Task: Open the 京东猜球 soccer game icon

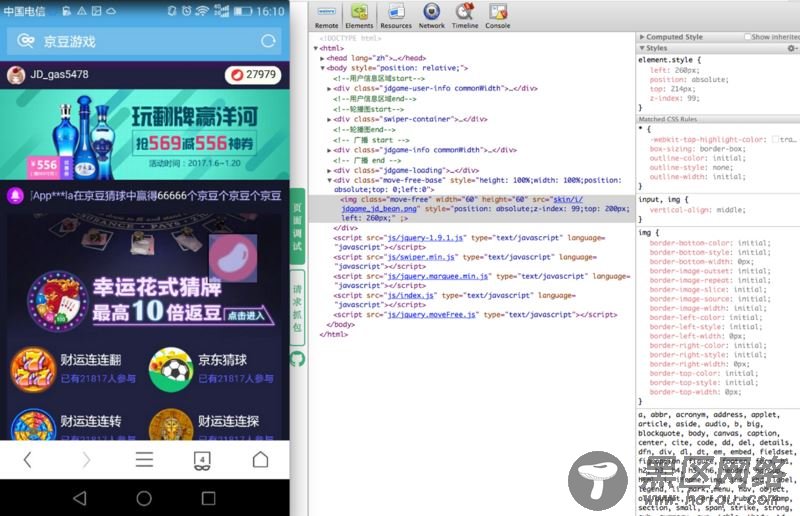Action: click(x=171, y=370)
